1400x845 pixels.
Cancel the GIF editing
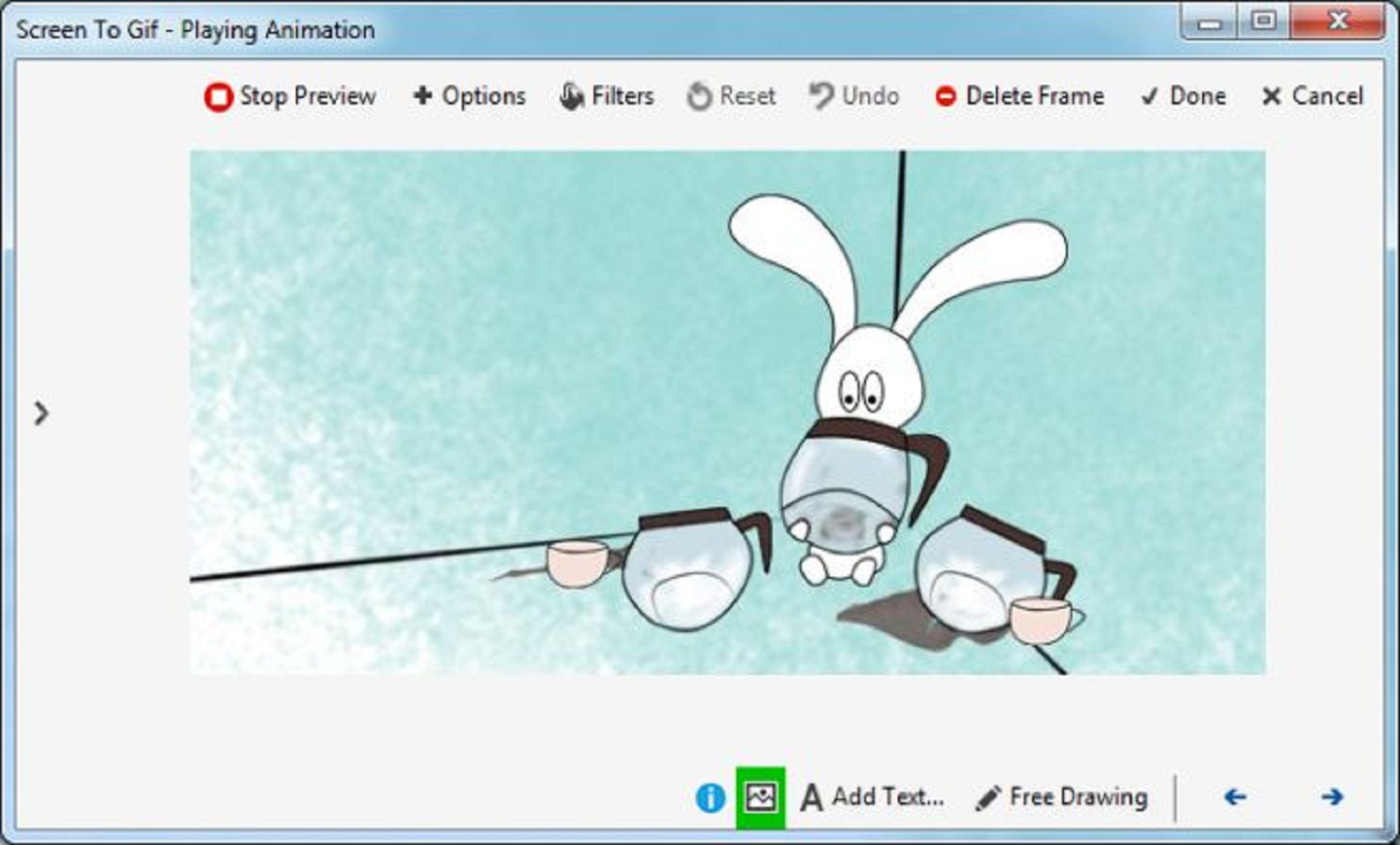1312,96
